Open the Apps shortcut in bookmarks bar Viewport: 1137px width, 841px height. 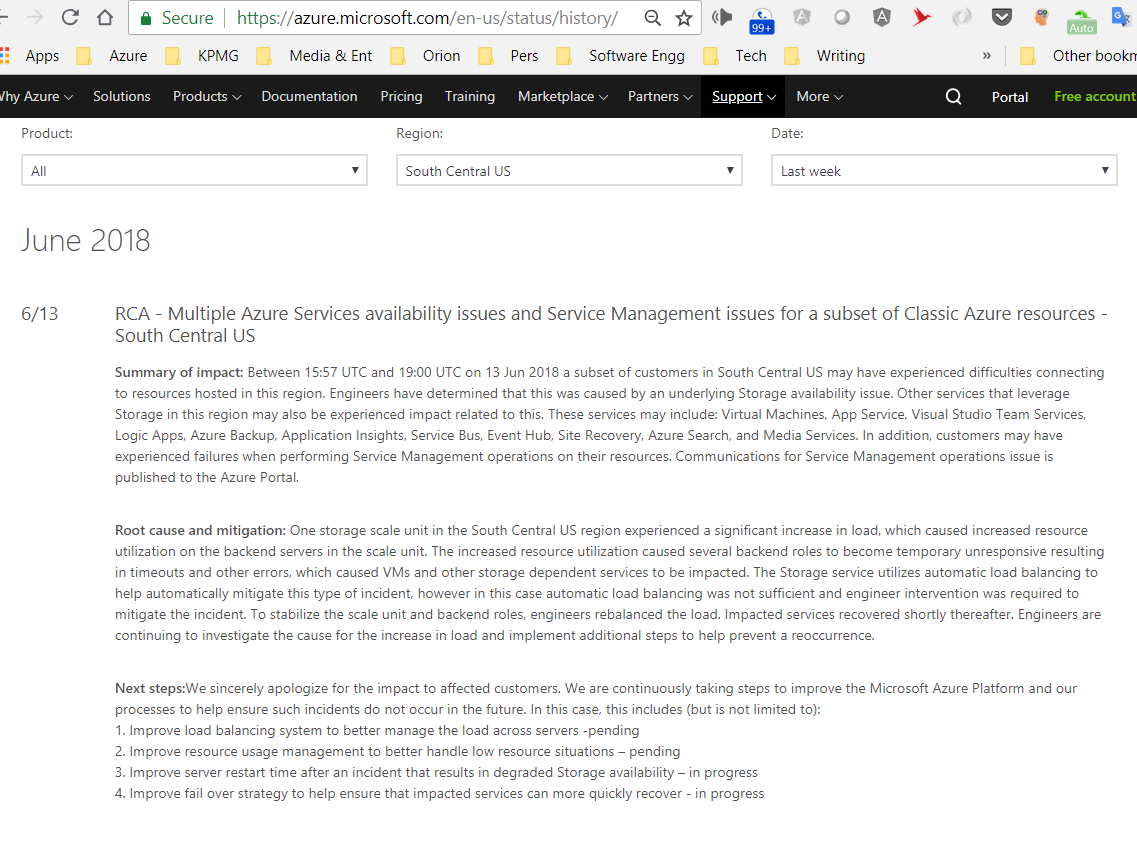30,56
